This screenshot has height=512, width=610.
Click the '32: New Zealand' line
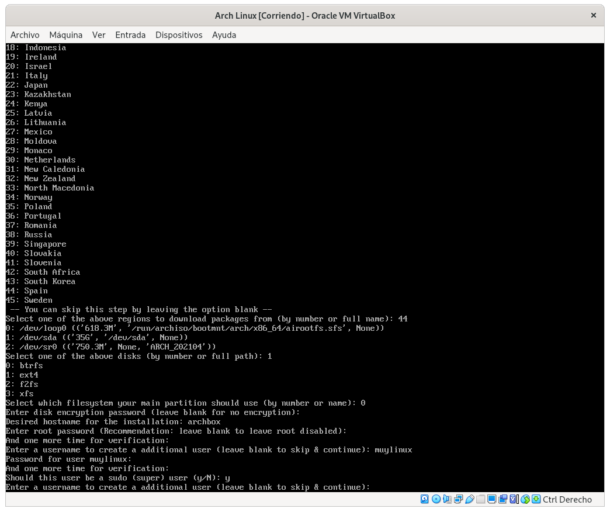point(40,178)
